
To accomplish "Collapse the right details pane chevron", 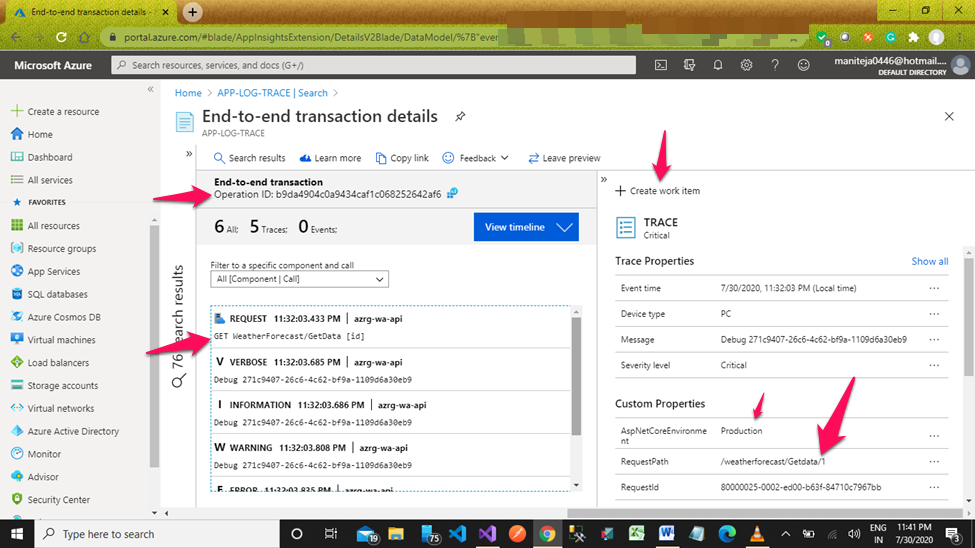I will [604, 180].
